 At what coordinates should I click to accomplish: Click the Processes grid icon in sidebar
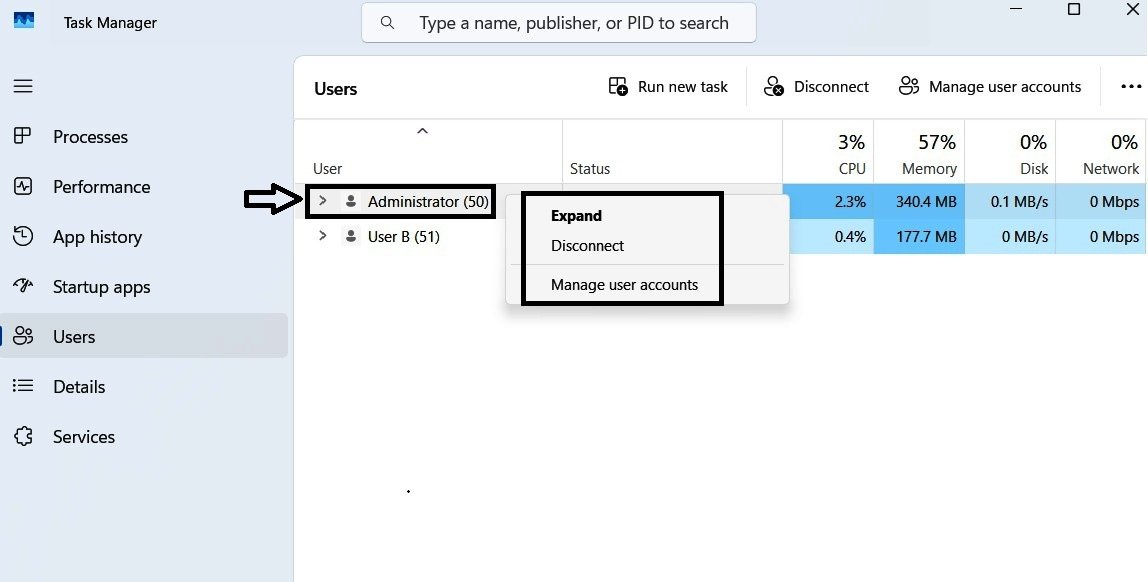[x=23, y=136]
